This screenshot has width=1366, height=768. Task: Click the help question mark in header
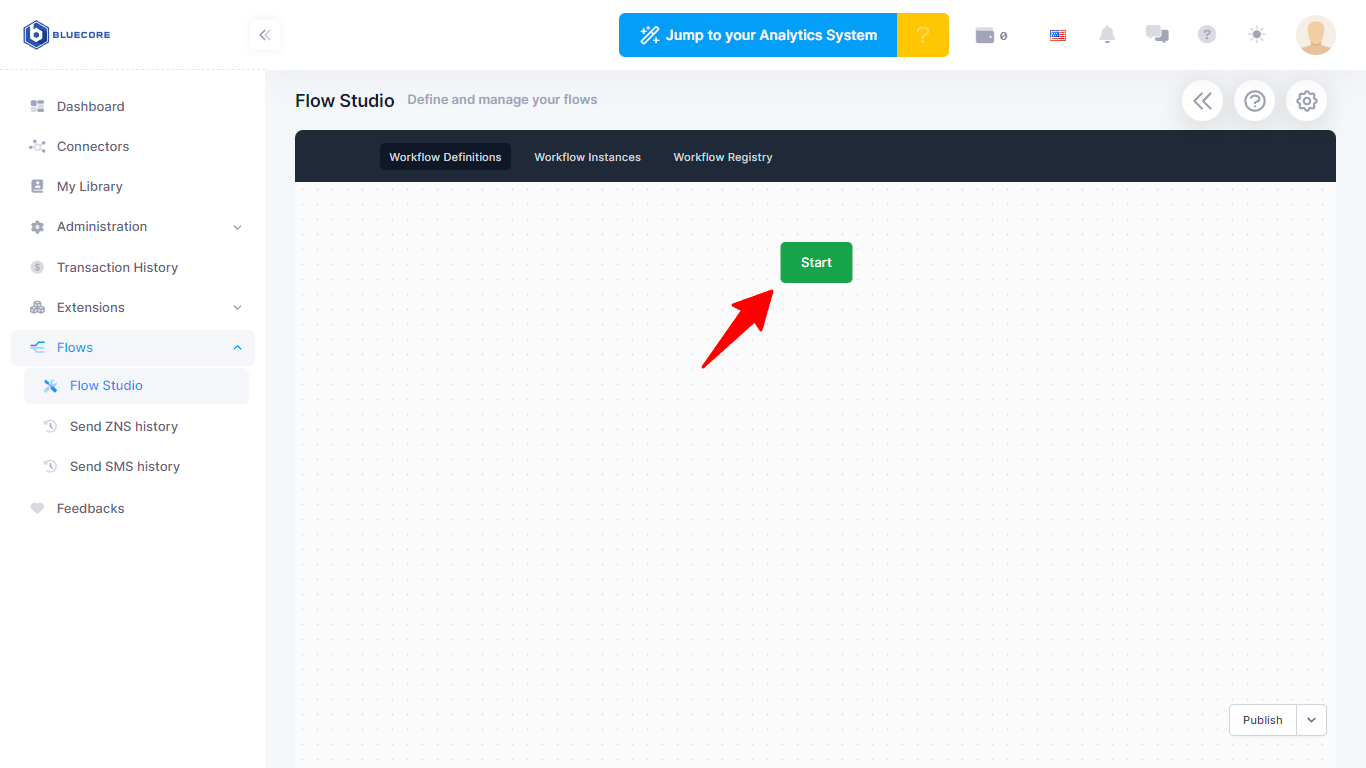[x=1207, y=34]
